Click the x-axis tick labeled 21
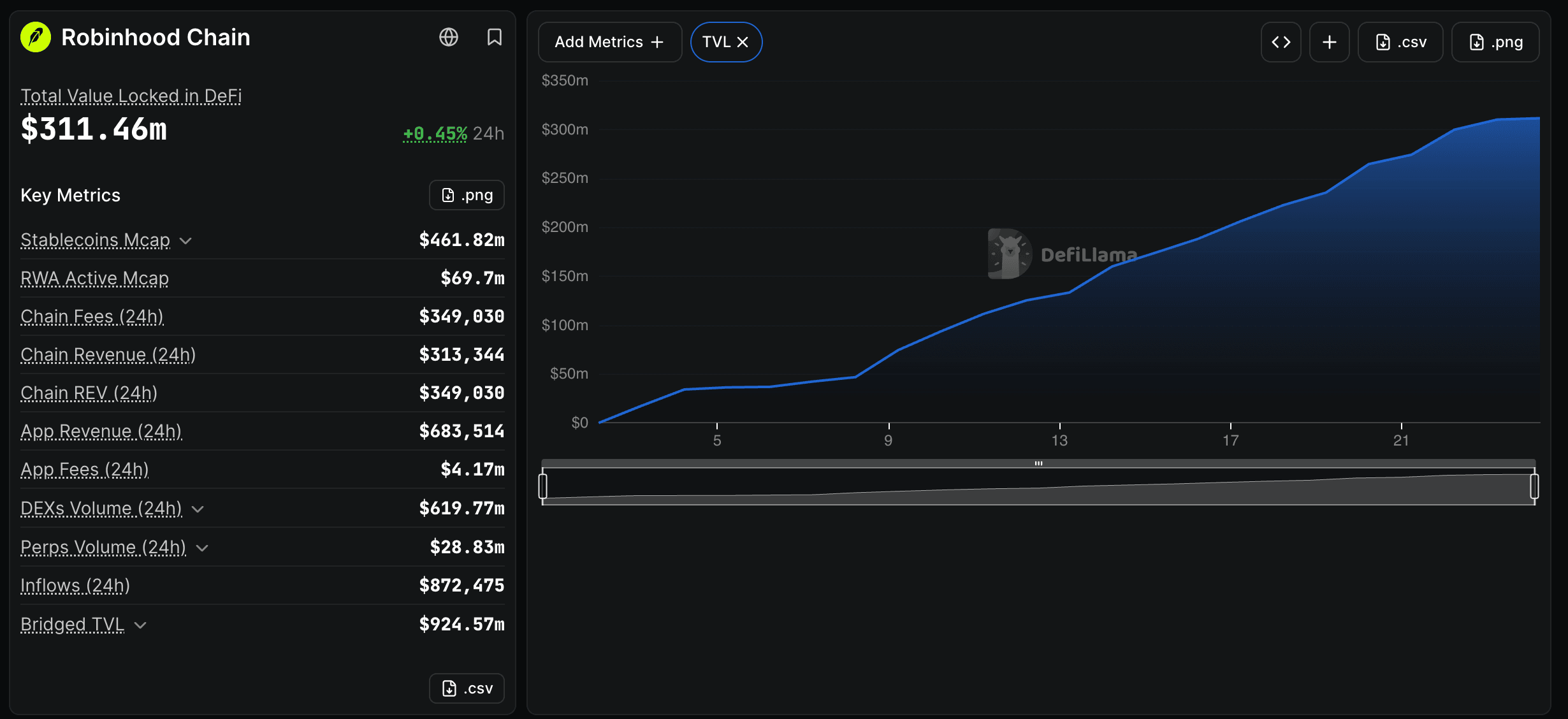This screenshot has width=1568, height=719. (1401, 440)
